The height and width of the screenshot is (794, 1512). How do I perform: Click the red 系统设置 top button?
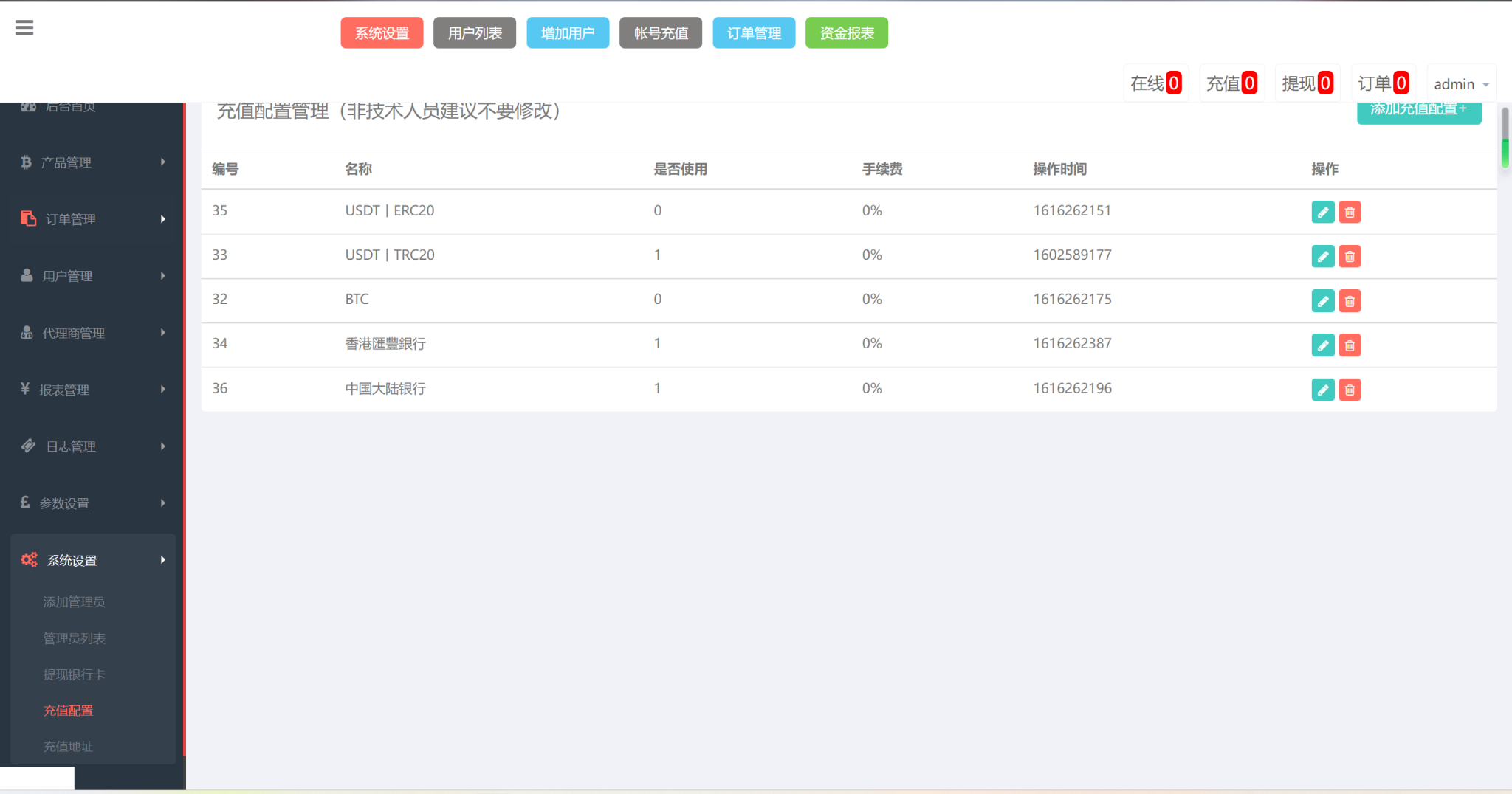click(382, 33)
